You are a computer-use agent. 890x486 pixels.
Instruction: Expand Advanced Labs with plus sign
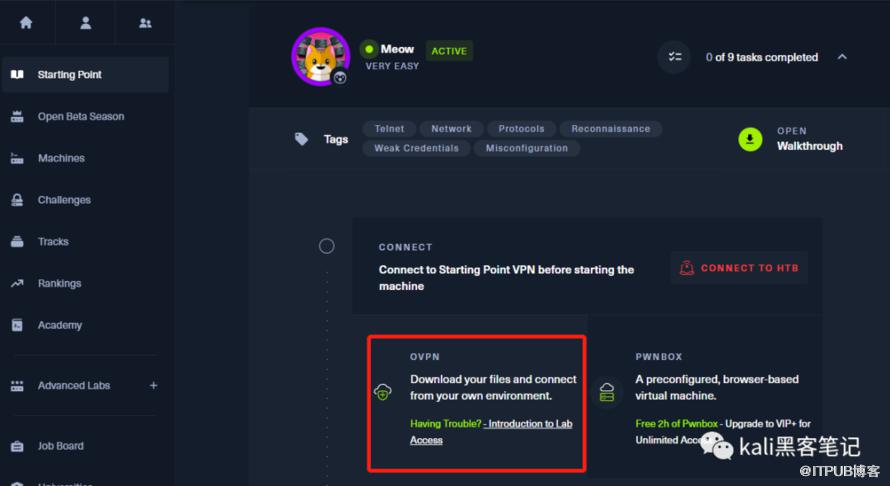(153, 385)
